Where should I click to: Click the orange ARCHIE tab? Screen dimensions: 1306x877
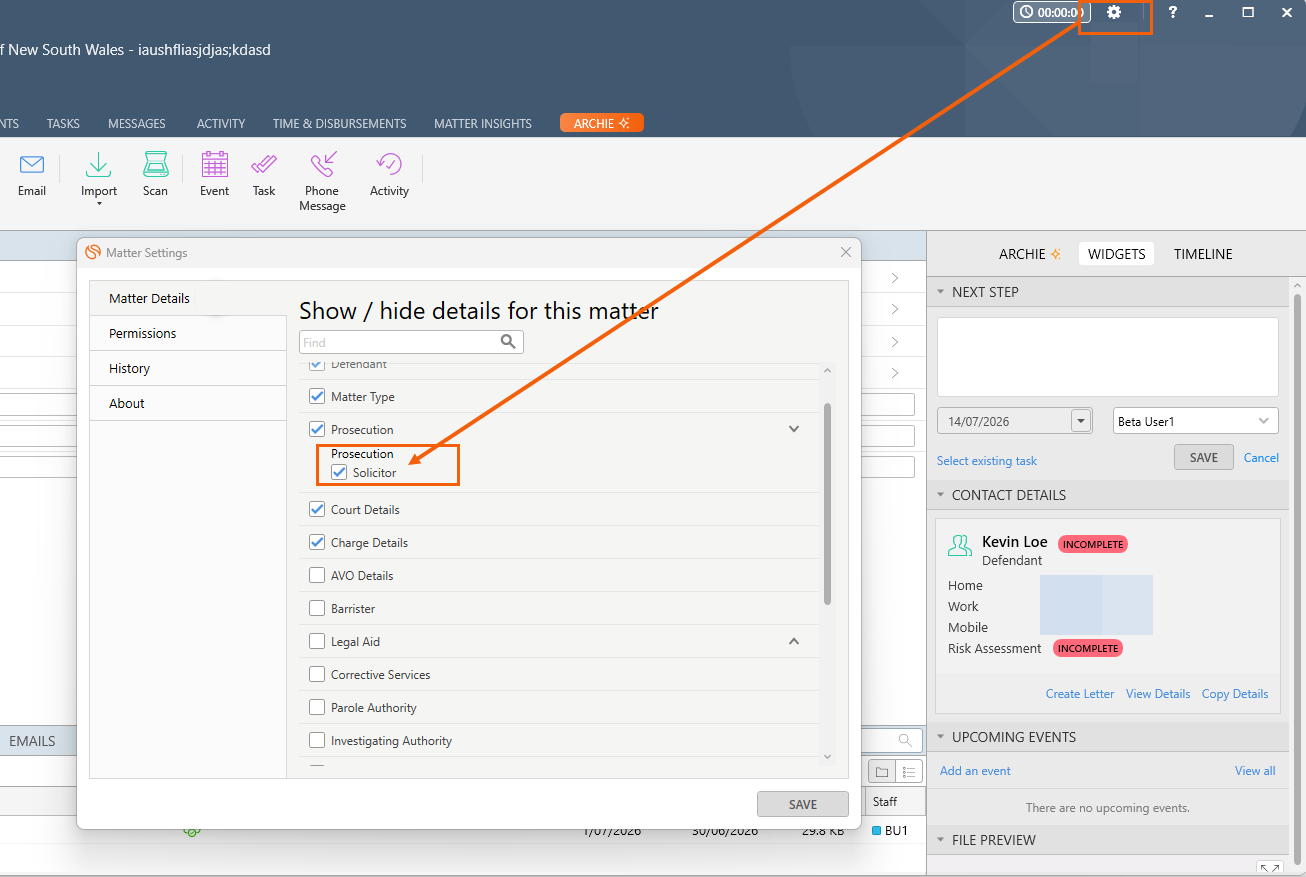pyautogui.click(x=602, y=123)
